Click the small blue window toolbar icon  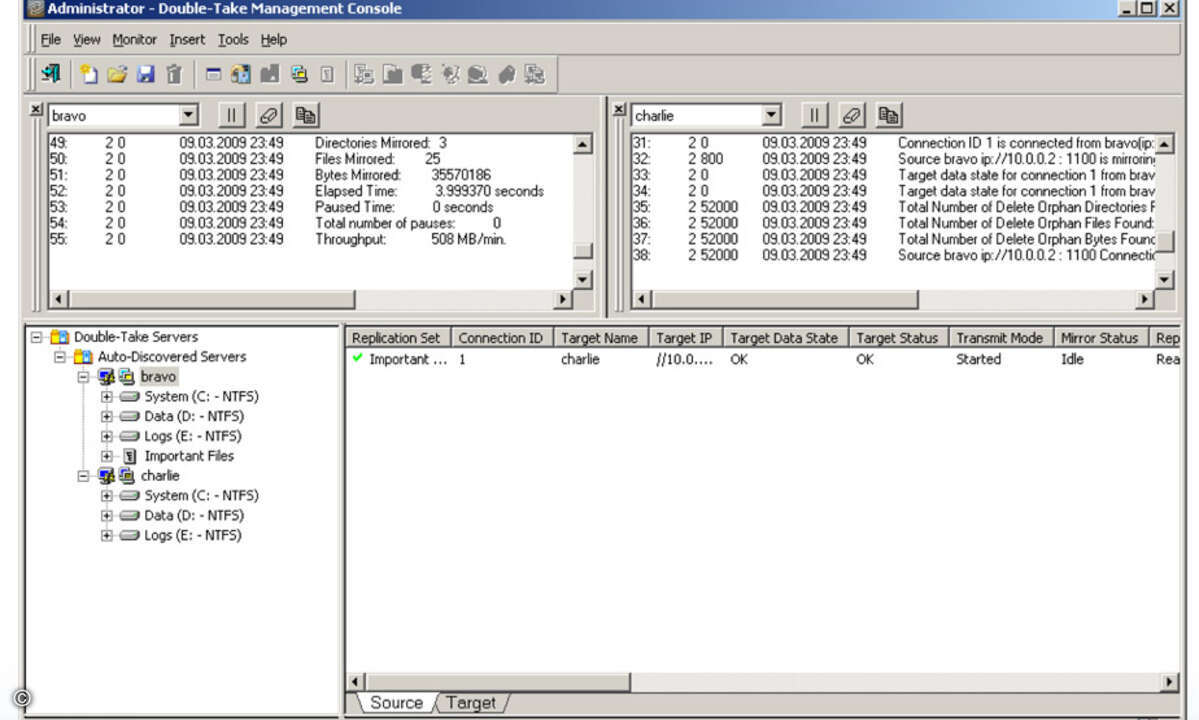coord(213,74)
